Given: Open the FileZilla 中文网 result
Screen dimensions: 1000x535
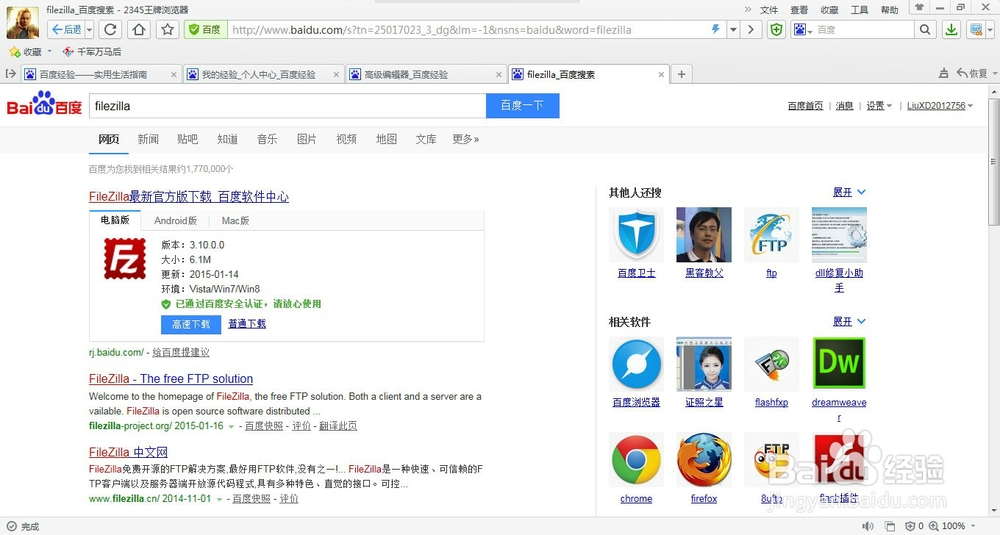Looking at the screenshot, I should click(128, 452).
